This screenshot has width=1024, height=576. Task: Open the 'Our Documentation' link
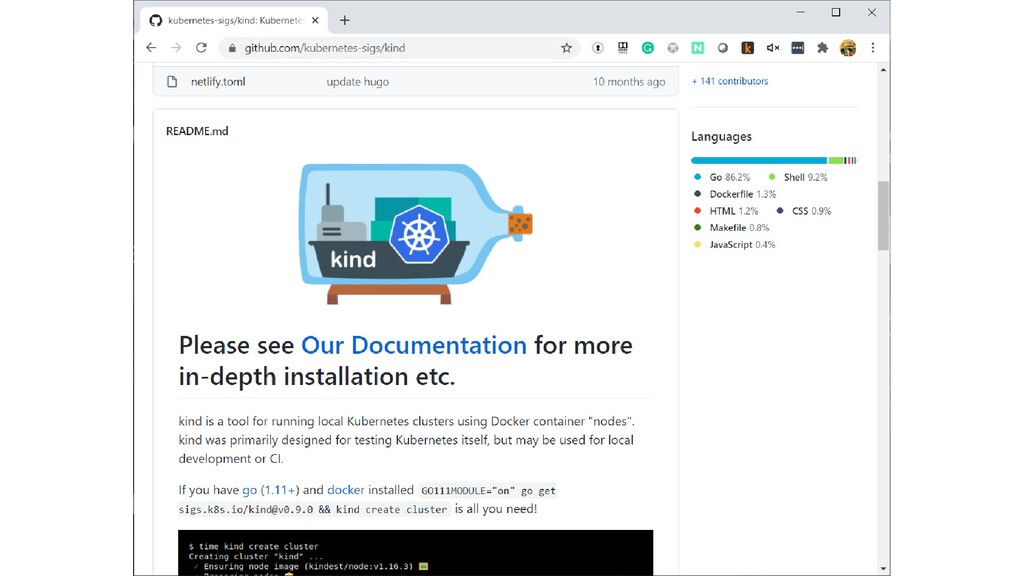[x=413, y=345]
